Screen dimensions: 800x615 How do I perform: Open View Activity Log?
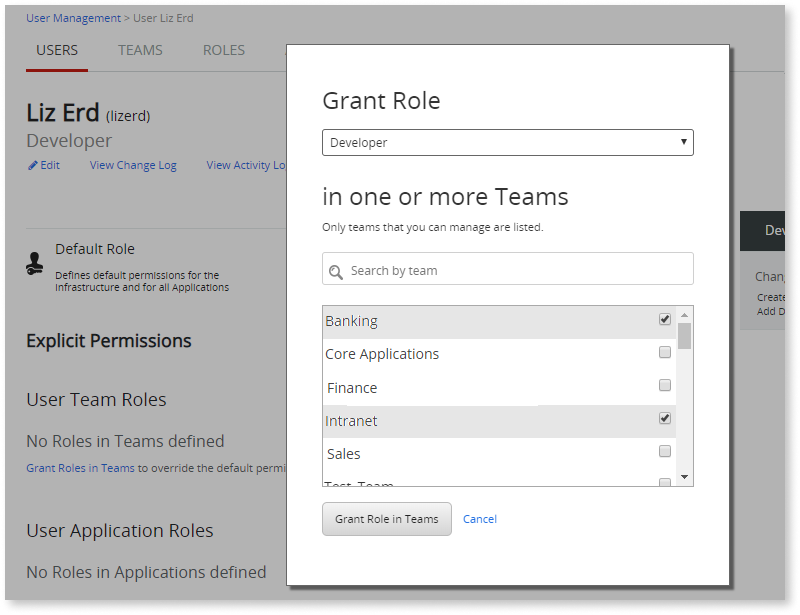click(x=246, y=165)
